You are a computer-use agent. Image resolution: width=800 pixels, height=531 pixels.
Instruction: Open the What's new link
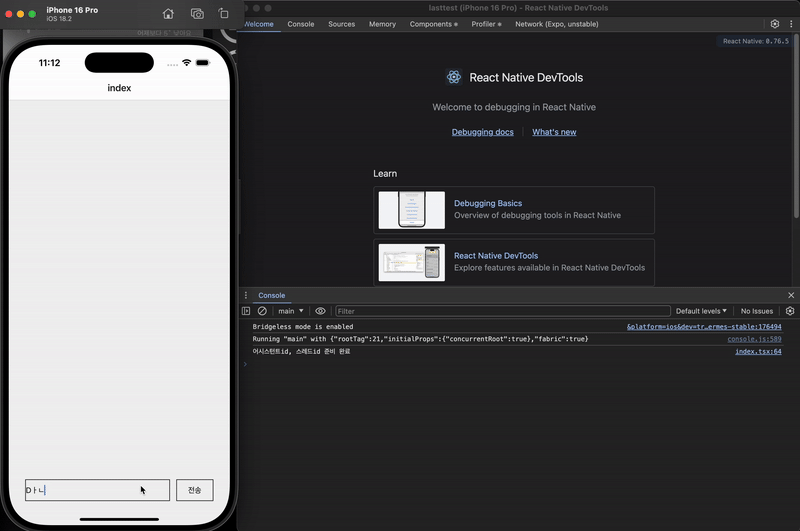point(554,132)
